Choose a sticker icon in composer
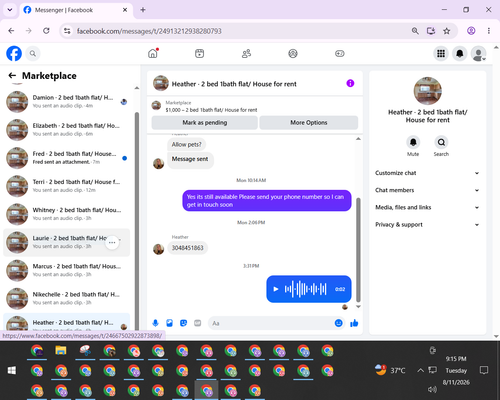Screen dimensions: 500x400 coord(183,323)
